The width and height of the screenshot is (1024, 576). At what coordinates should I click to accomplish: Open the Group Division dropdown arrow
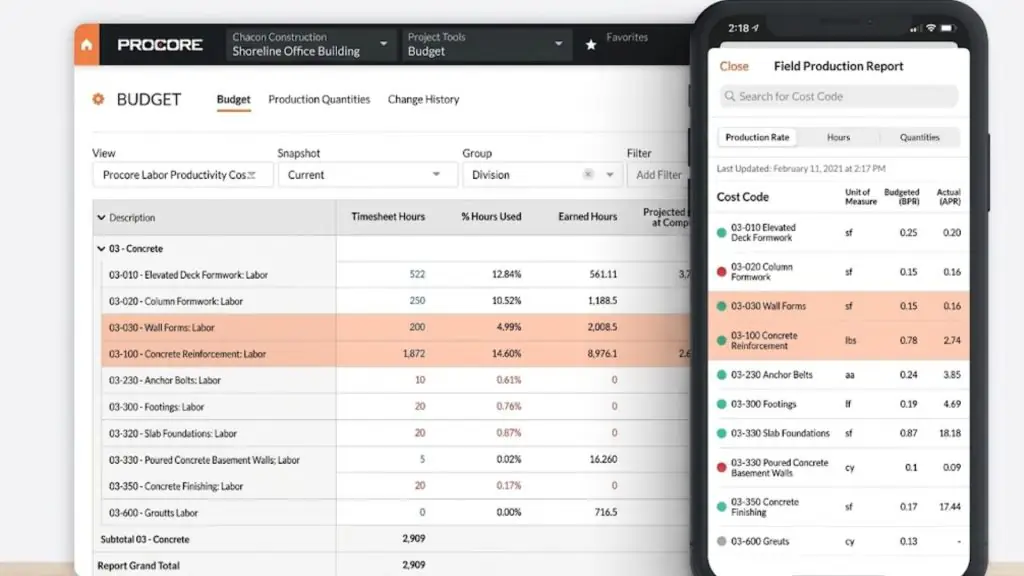[609, 175]
